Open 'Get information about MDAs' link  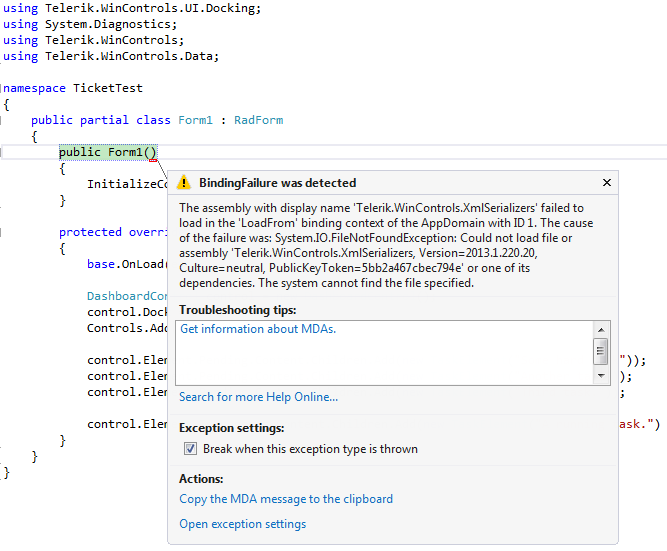[x=258, y=329]
